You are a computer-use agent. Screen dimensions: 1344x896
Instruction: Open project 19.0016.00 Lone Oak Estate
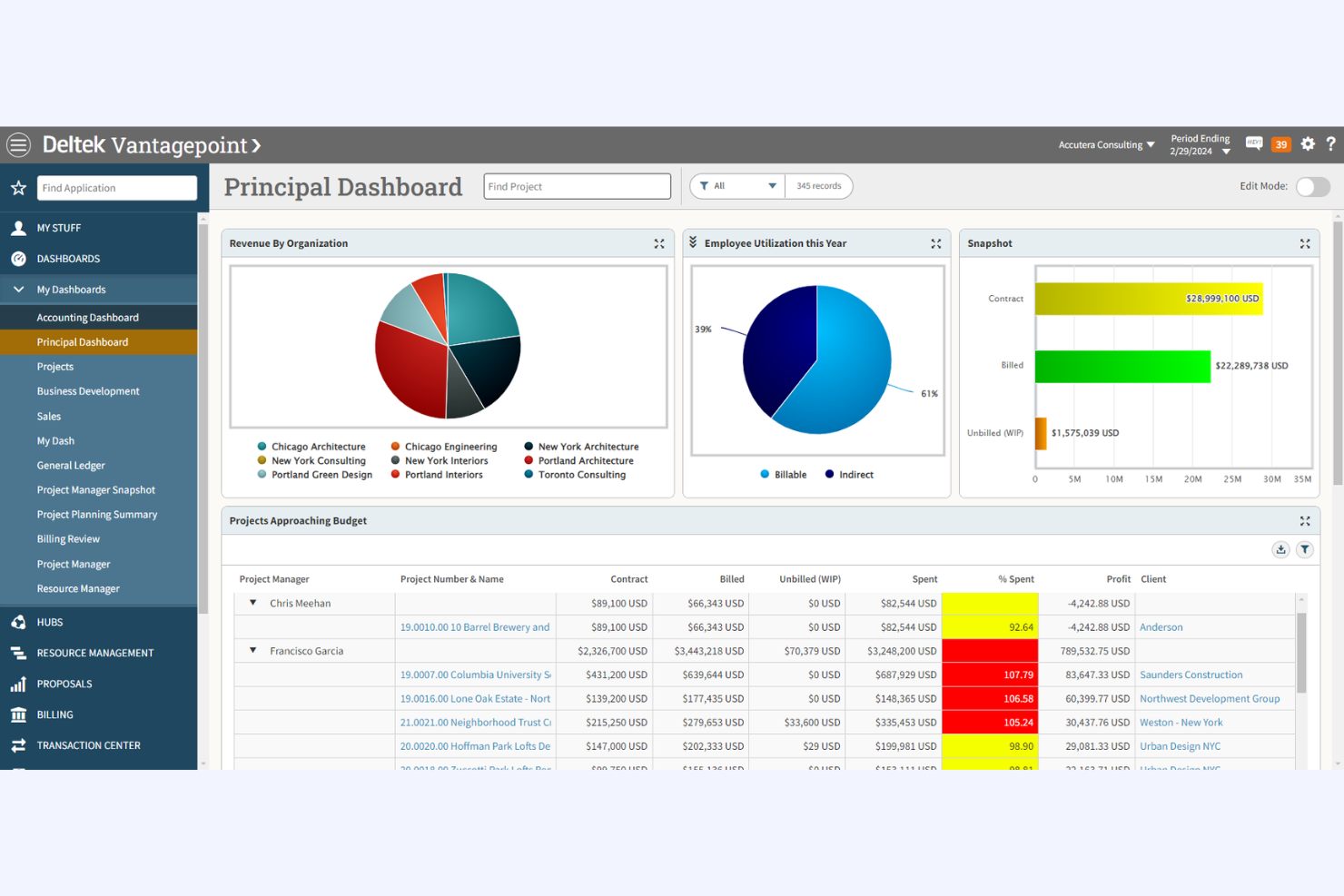tap(475, 698)
